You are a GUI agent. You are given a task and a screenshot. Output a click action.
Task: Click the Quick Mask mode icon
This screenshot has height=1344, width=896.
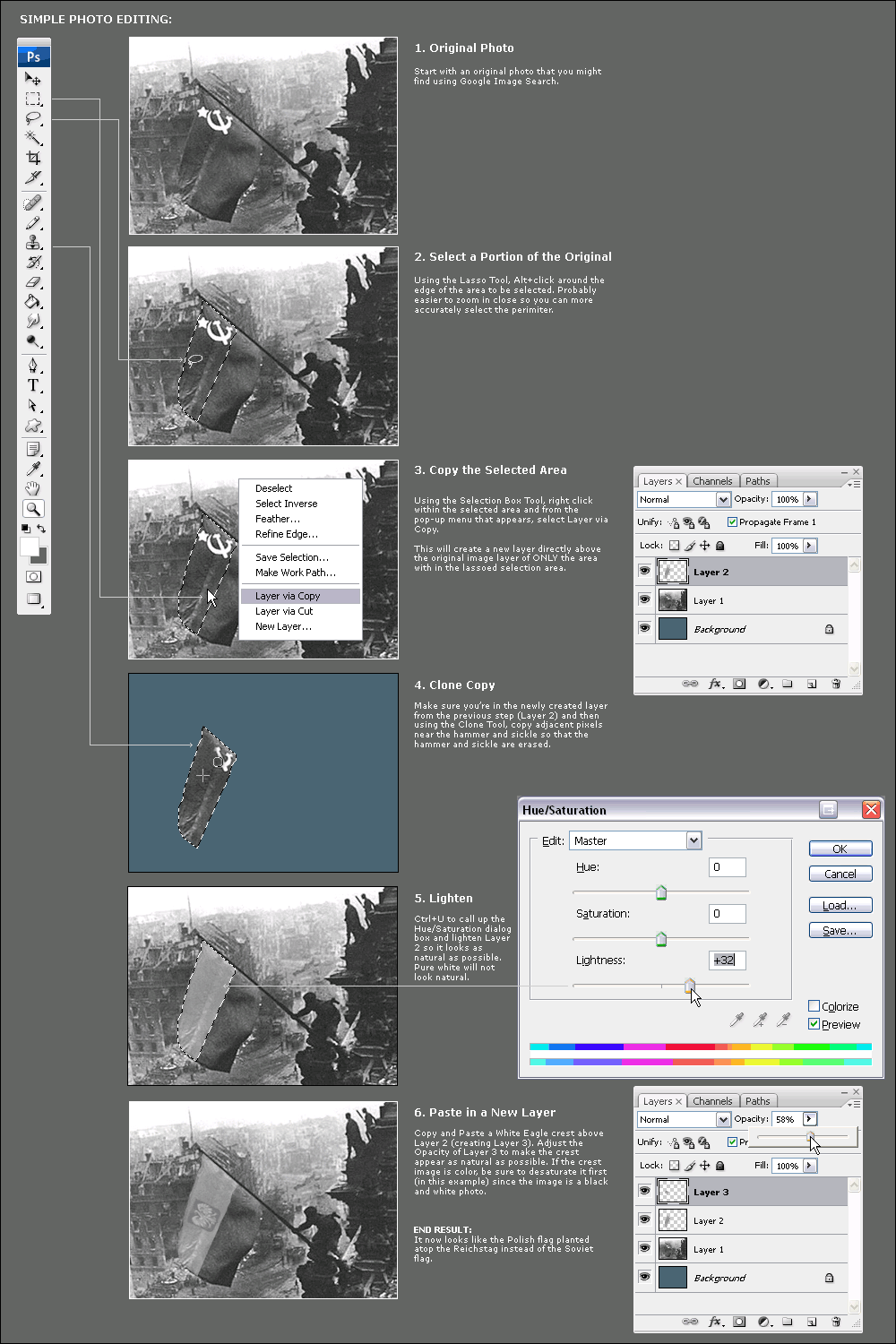click(34, 576)
